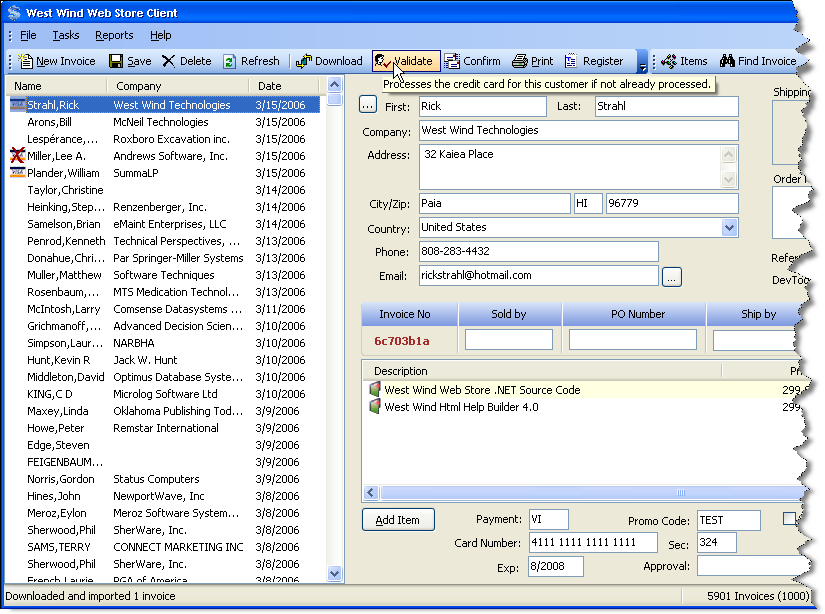This screenshot has height=614, width=825.
Task: Click the Company input field
Action: 579,130
